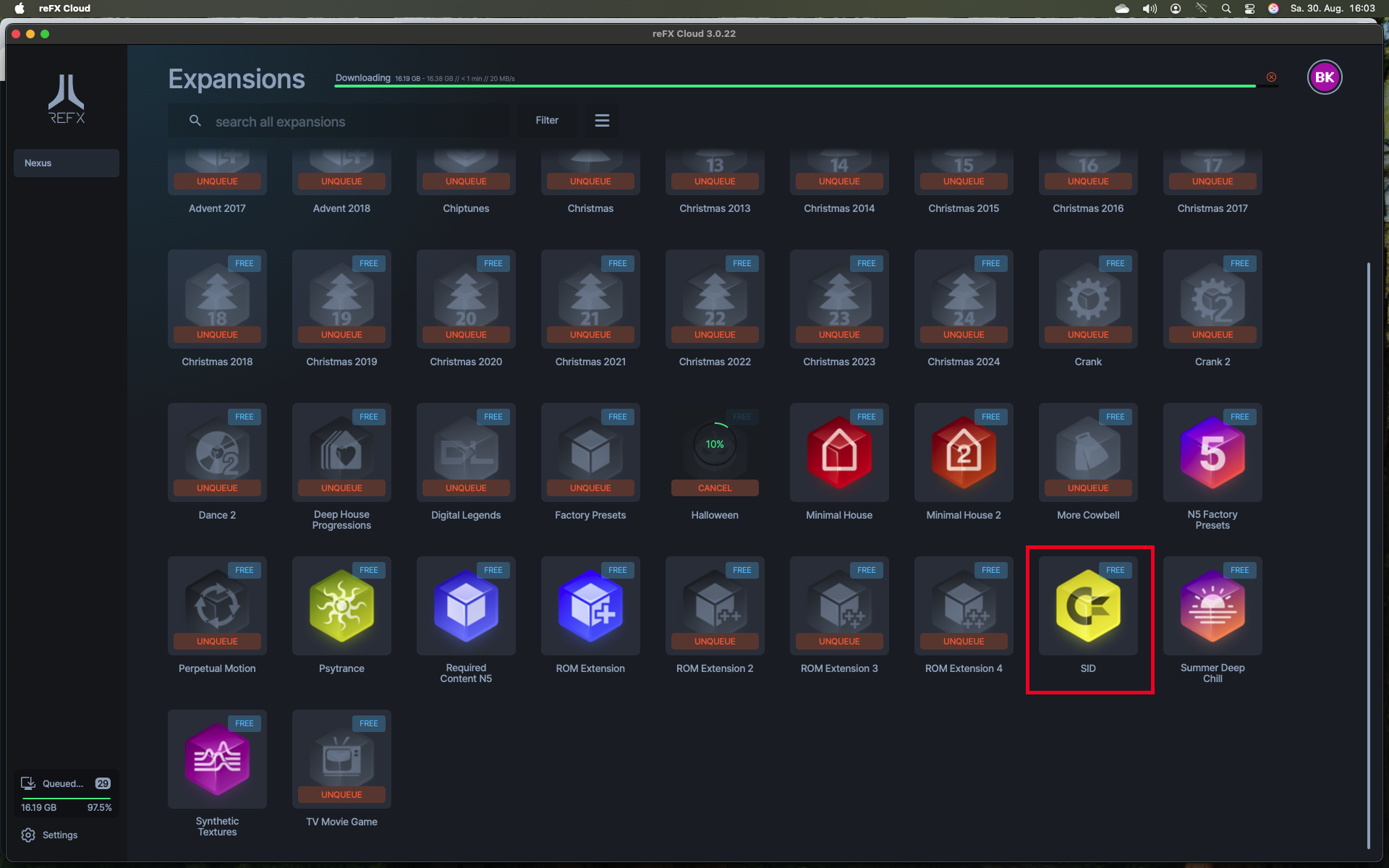
Task: Click the expansions list scrollbar
Action: click(1369, 555)
